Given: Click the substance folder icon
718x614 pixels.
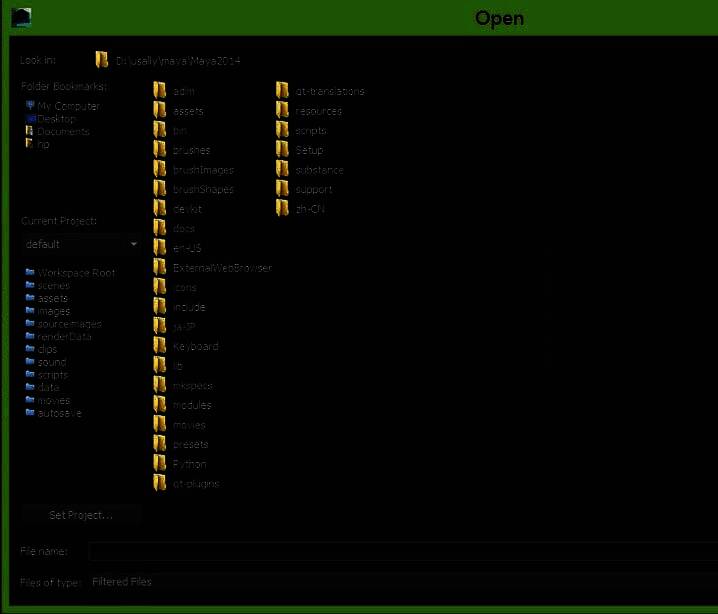Looking at the screenshot, I should [x=282, y=170].
